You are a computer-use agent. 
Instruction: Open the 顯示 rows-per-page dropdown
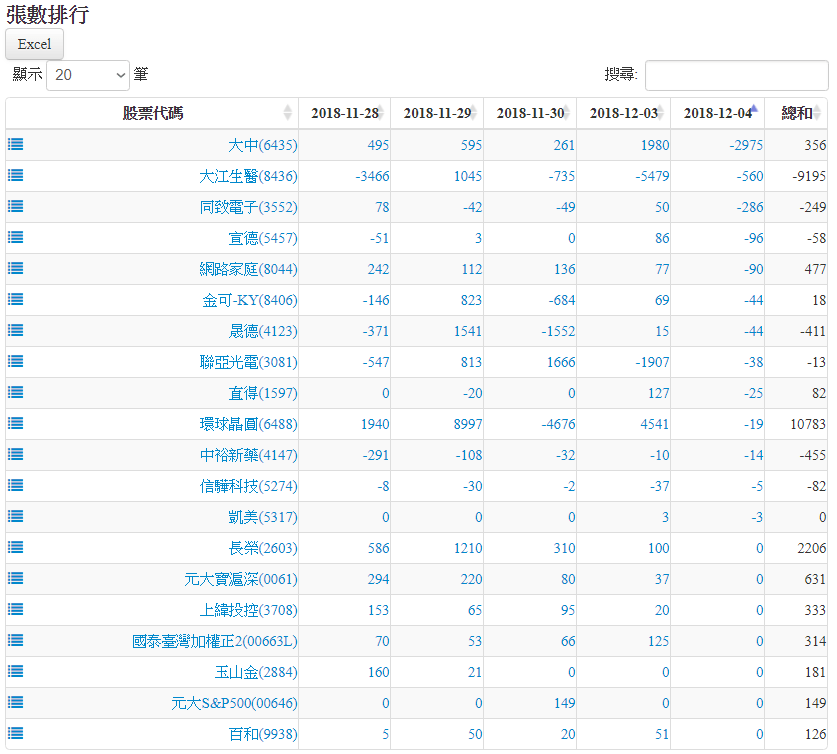tap(88, 75)
